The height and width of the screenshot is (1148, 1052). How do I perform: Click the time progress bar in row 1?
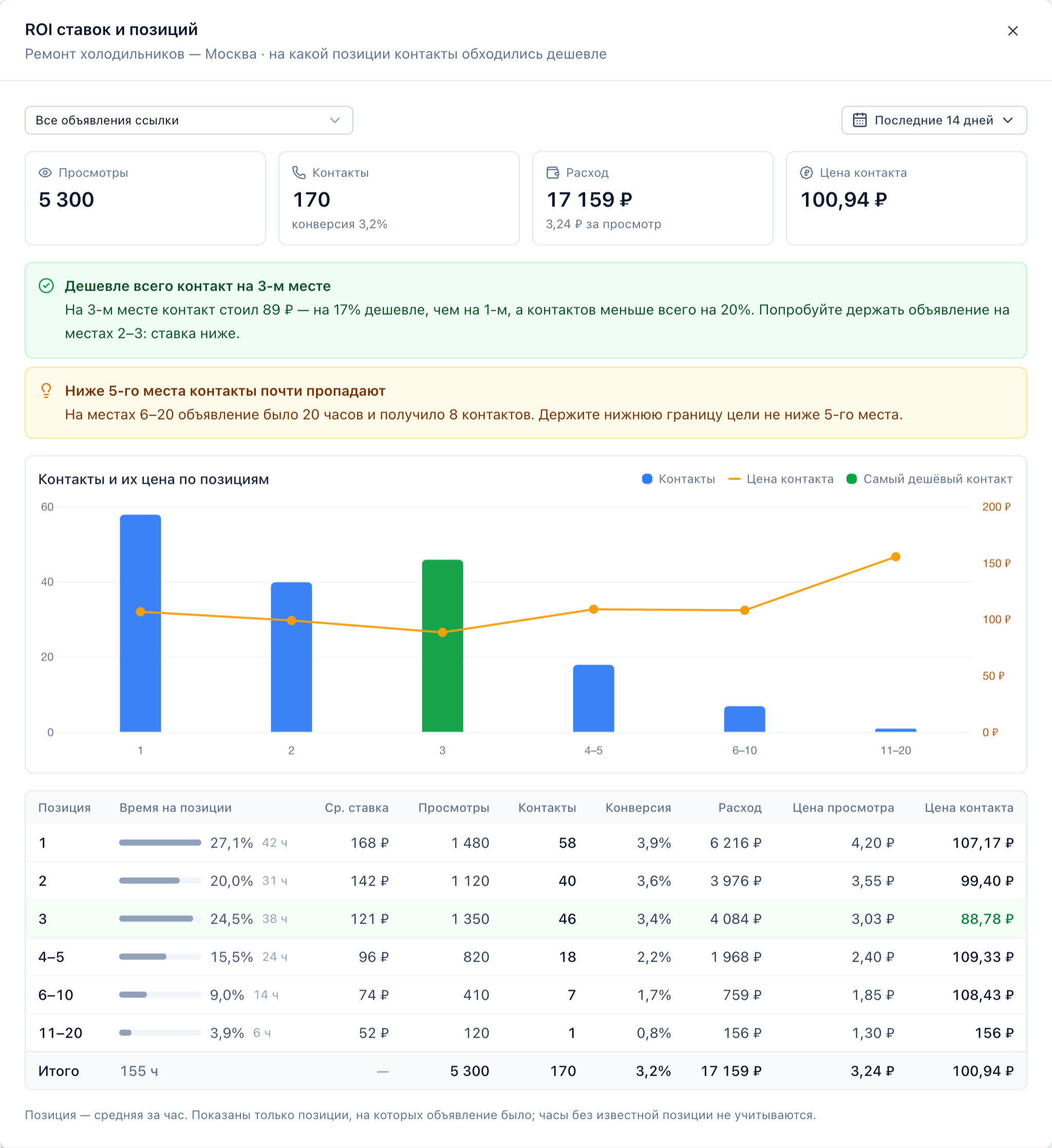(x=160, y=843)
